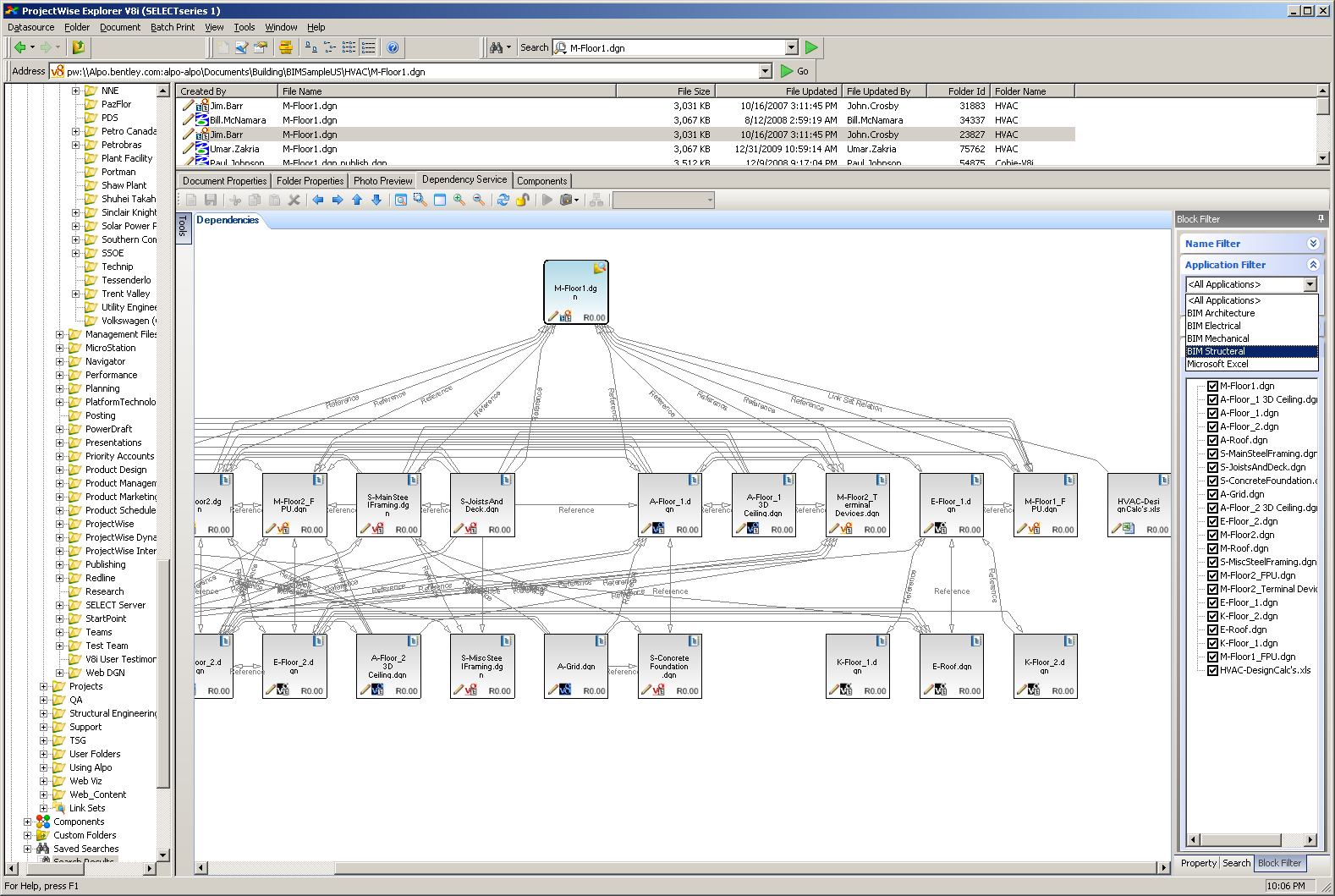Expand the Management Files tree node

pos(60,334)
